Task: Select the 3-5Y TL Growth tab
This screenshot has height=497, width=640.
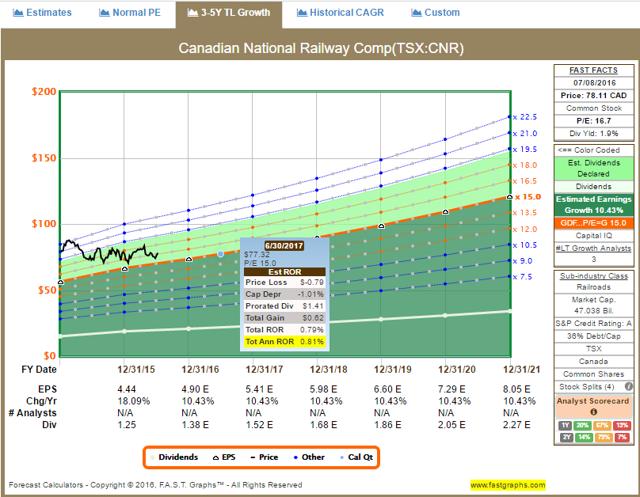Action: pyautogui.click(x=229, y=13)
